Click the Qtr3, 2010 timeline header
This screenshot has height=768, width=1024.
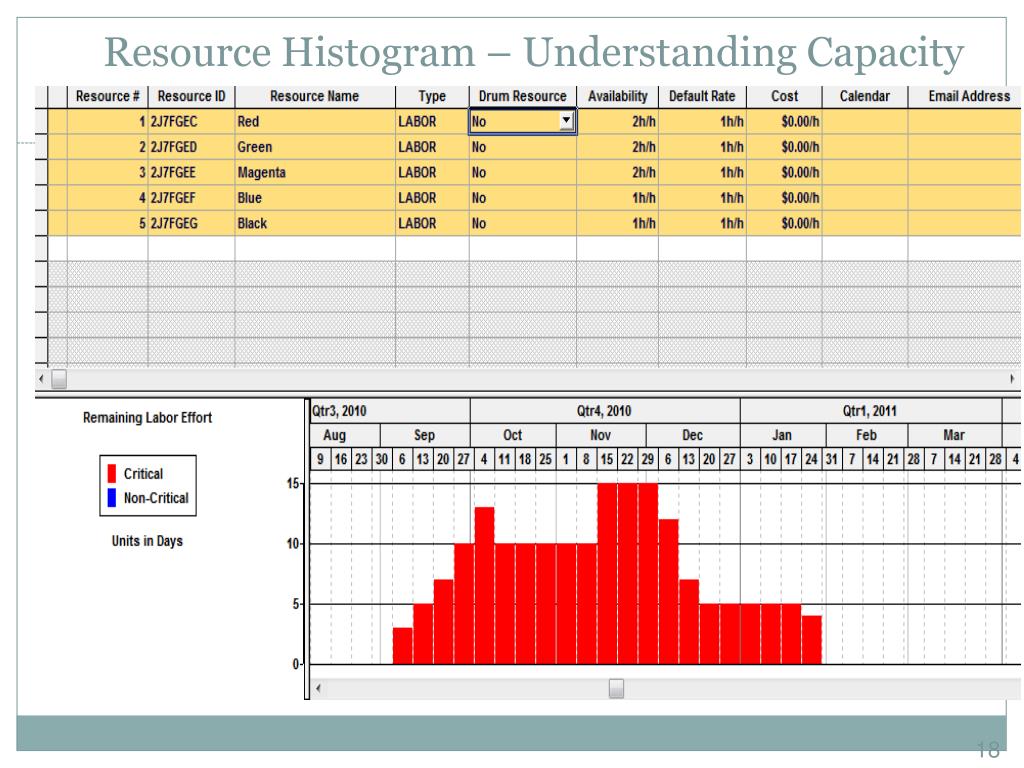click(x=390, y=411)
